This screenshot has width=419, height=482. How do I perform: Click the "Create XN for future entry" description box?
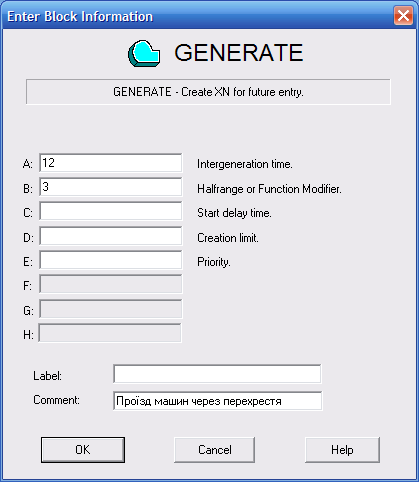[208, 92]
